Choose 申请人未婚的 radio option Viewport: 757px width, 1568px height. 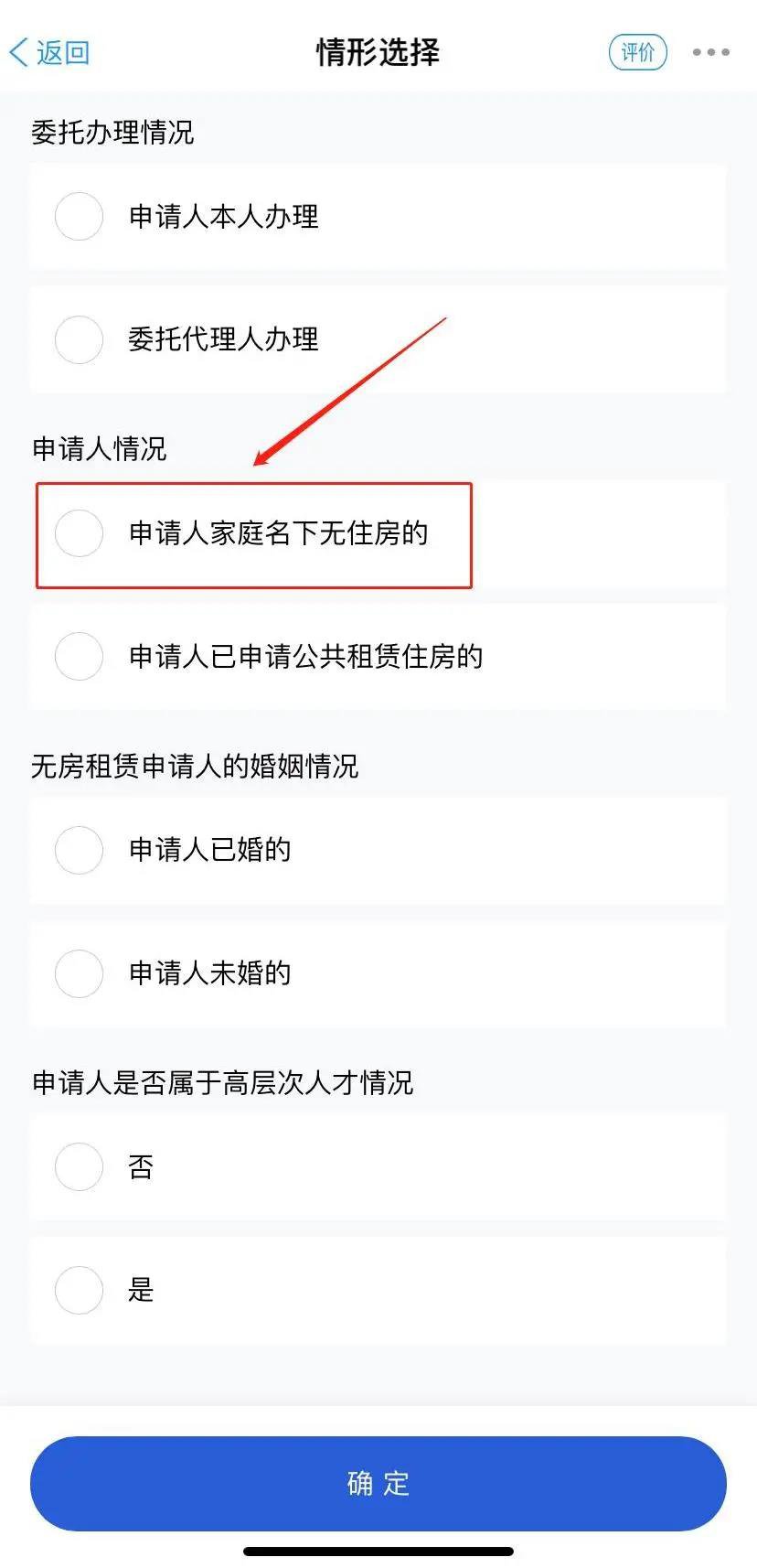click(x=80, y=973)
